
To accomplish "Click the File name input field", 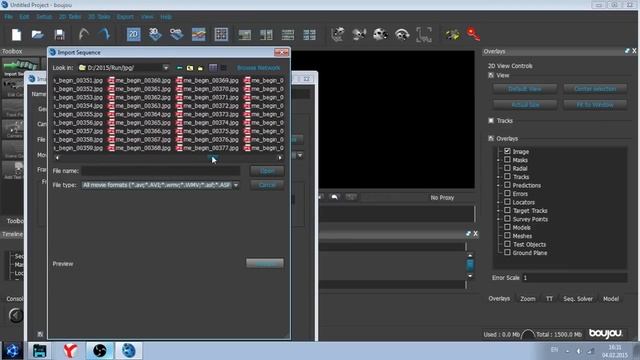I will tap(161, 171).
